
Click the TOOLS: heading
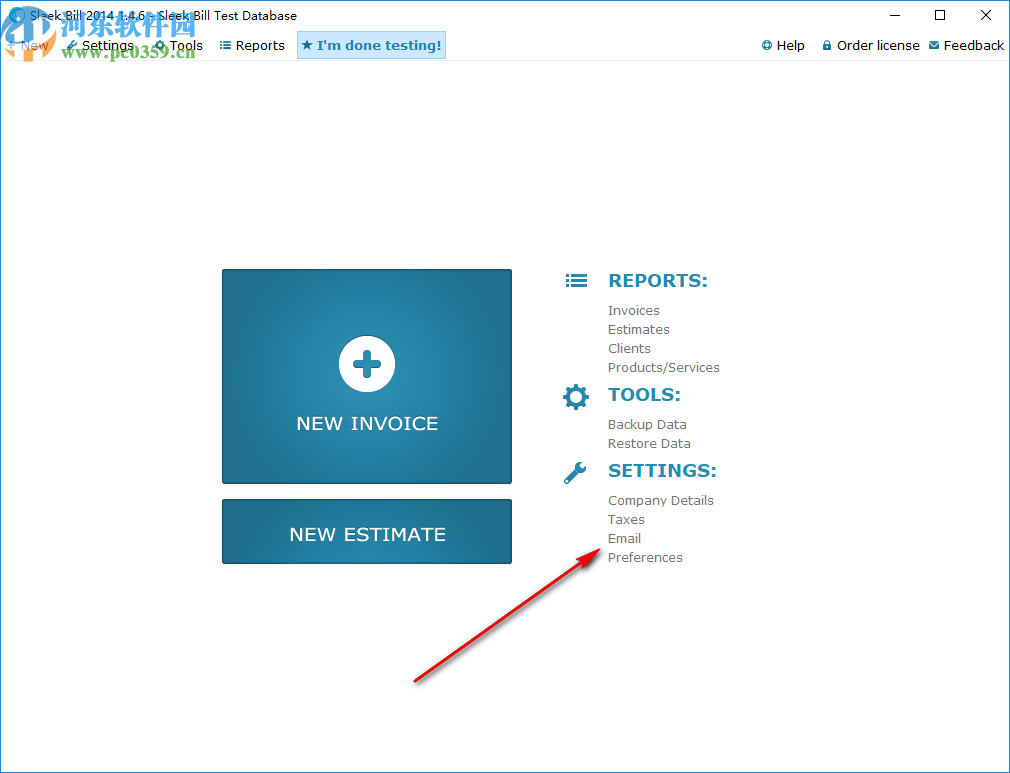(x=644, y=395)
